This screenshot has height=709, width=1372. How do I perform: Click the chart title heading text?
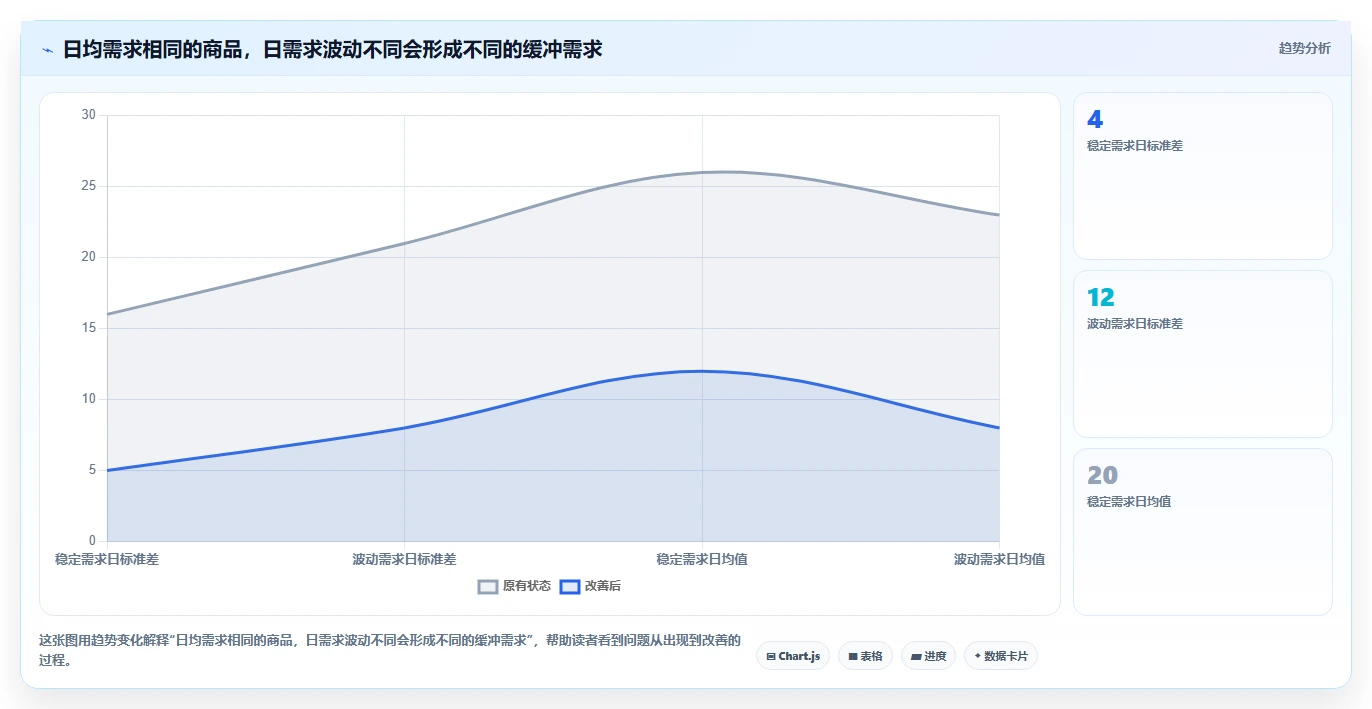point(333,49)
